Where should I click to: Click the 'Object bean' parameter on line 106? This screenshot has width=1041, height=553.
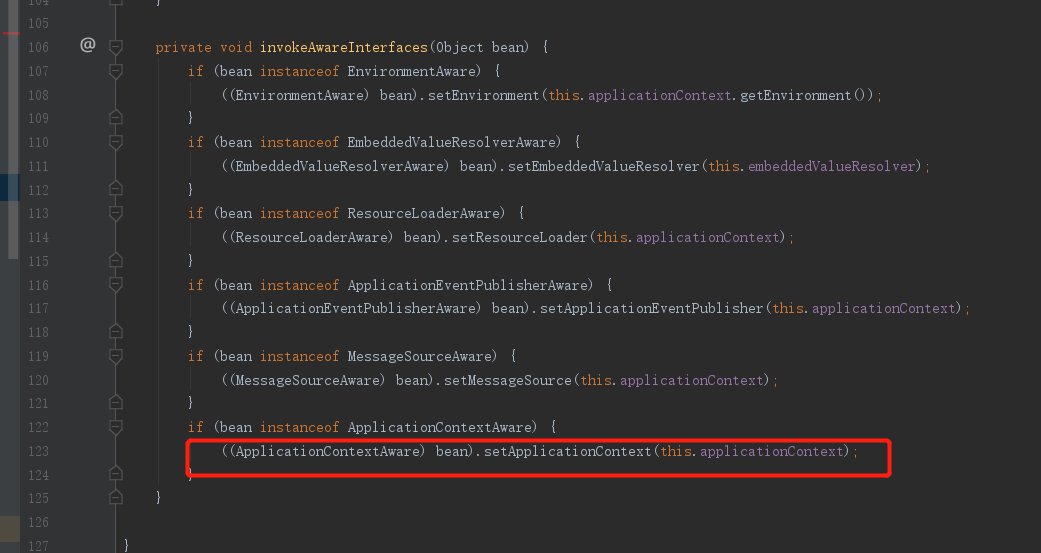tap(479, 47)
